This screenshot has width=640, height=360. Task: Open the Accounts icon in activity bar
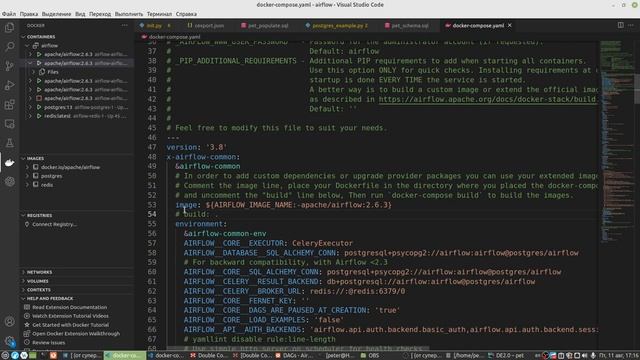(x=9, y=321)
